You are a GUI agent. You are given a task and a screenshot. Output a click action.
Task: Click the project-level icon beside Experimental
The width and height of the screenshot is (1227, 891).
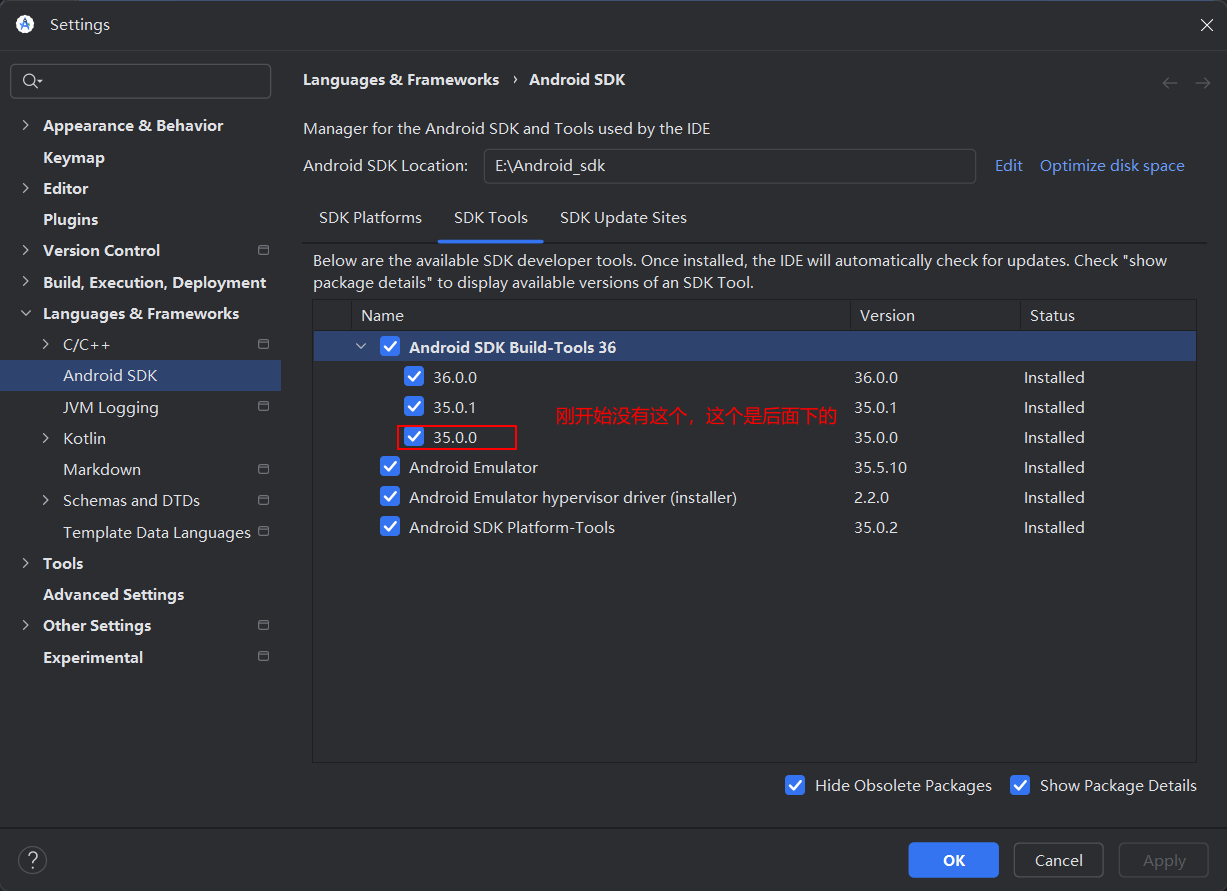264,657
